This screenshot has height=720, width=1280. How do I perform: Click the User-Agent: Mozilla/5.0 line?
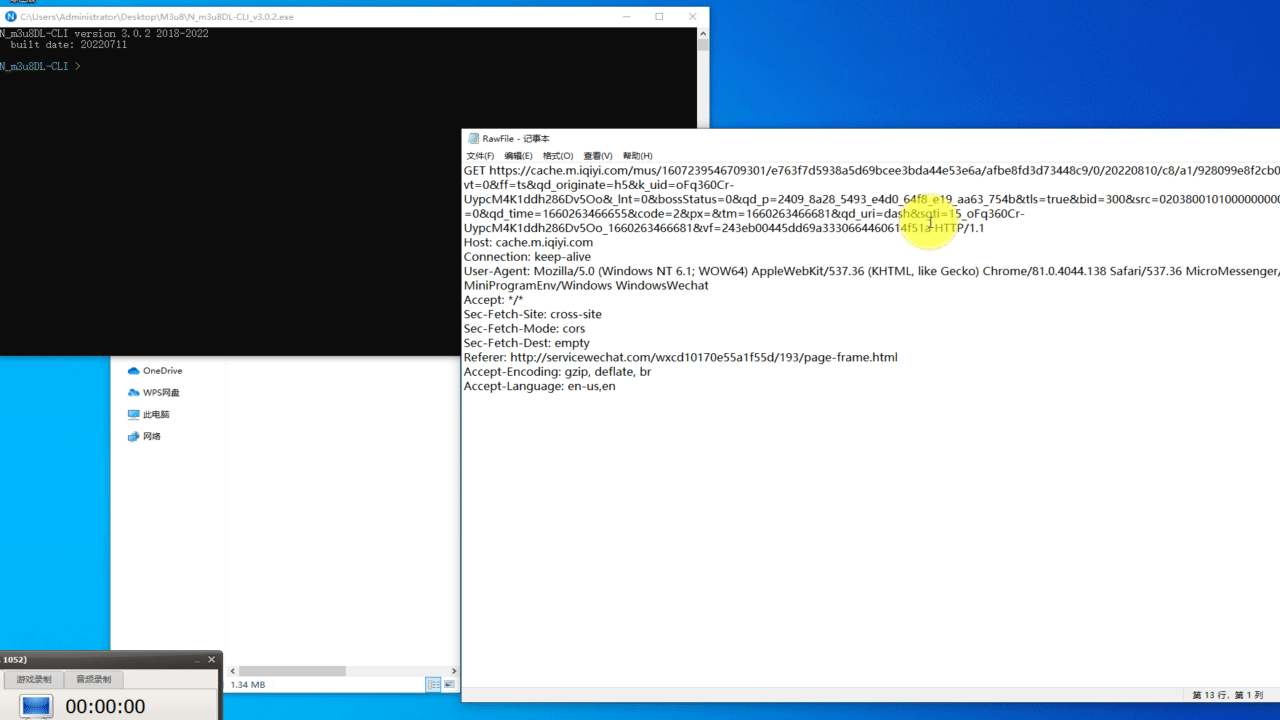[871, 271]
